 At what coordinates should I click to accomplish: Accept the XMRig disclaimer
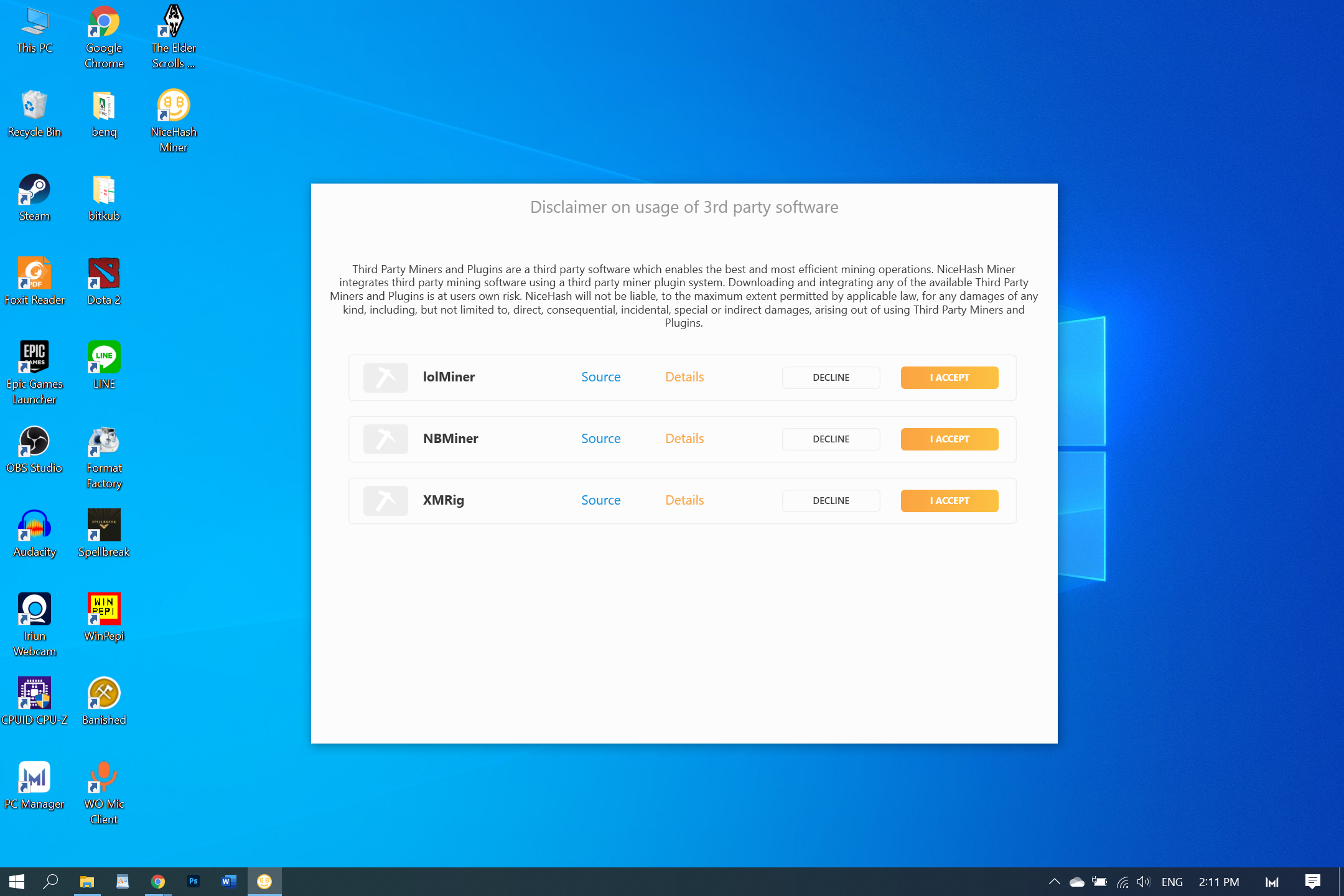(950, 501)
